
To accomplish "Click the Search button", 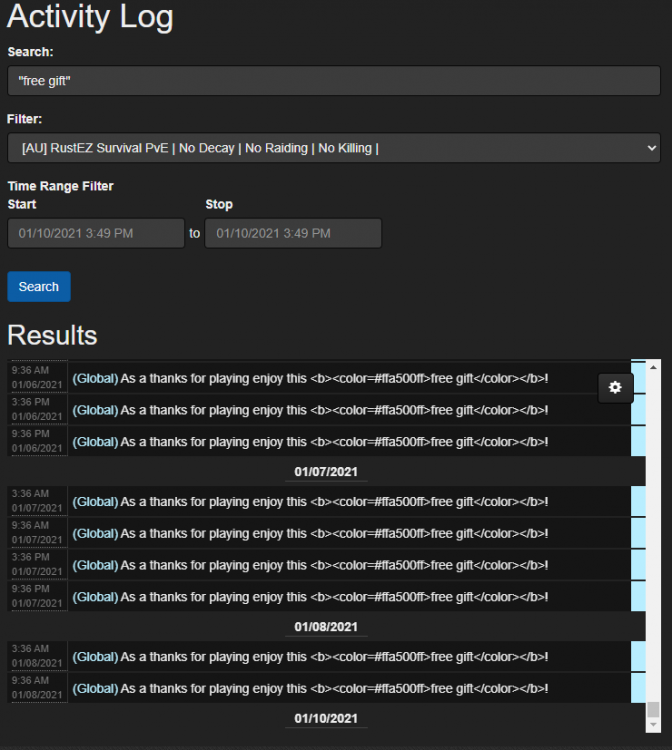I will point(39,286).
